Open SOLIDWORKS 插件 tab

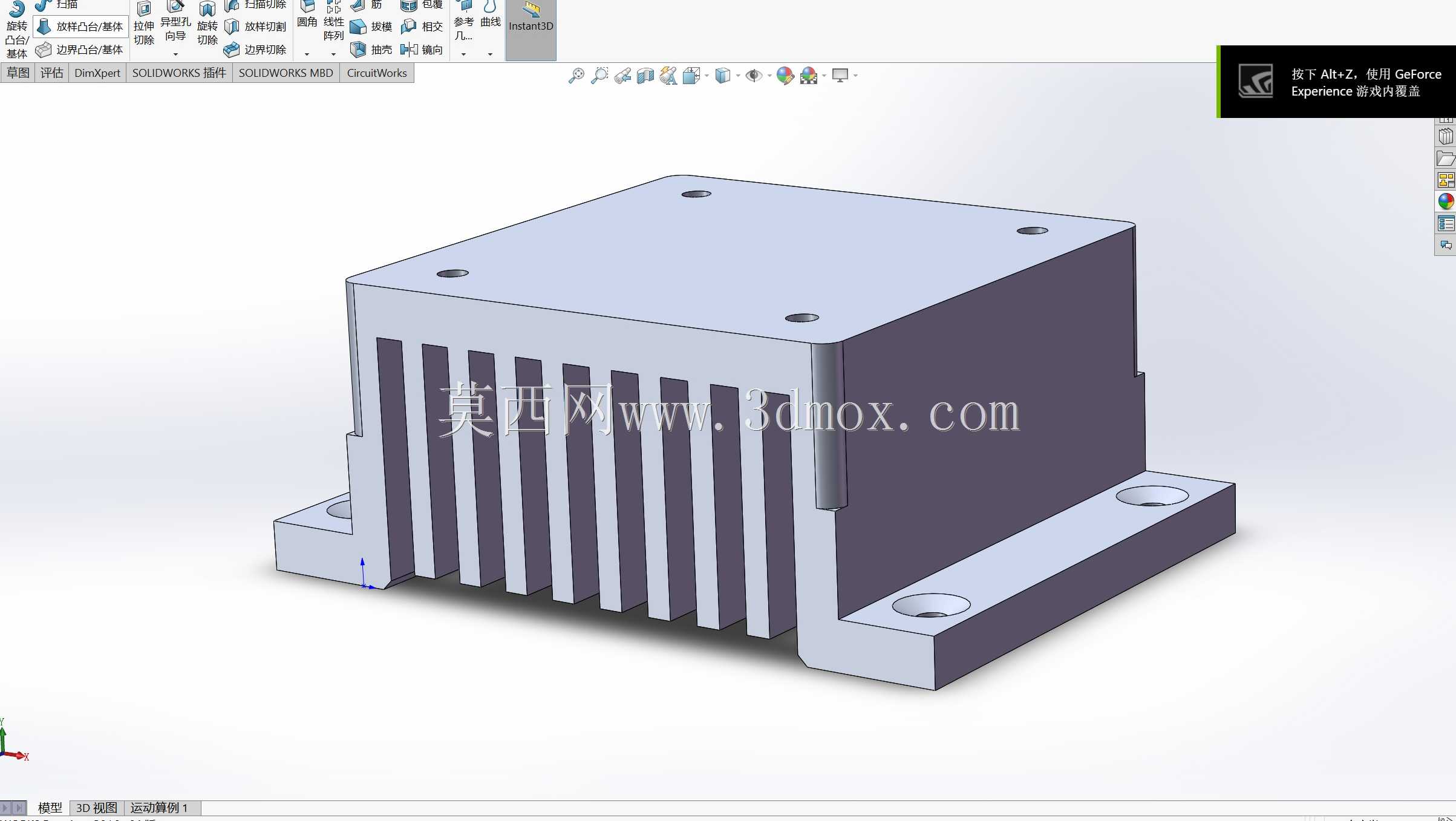pyautogui.click(x=179, y=73)
